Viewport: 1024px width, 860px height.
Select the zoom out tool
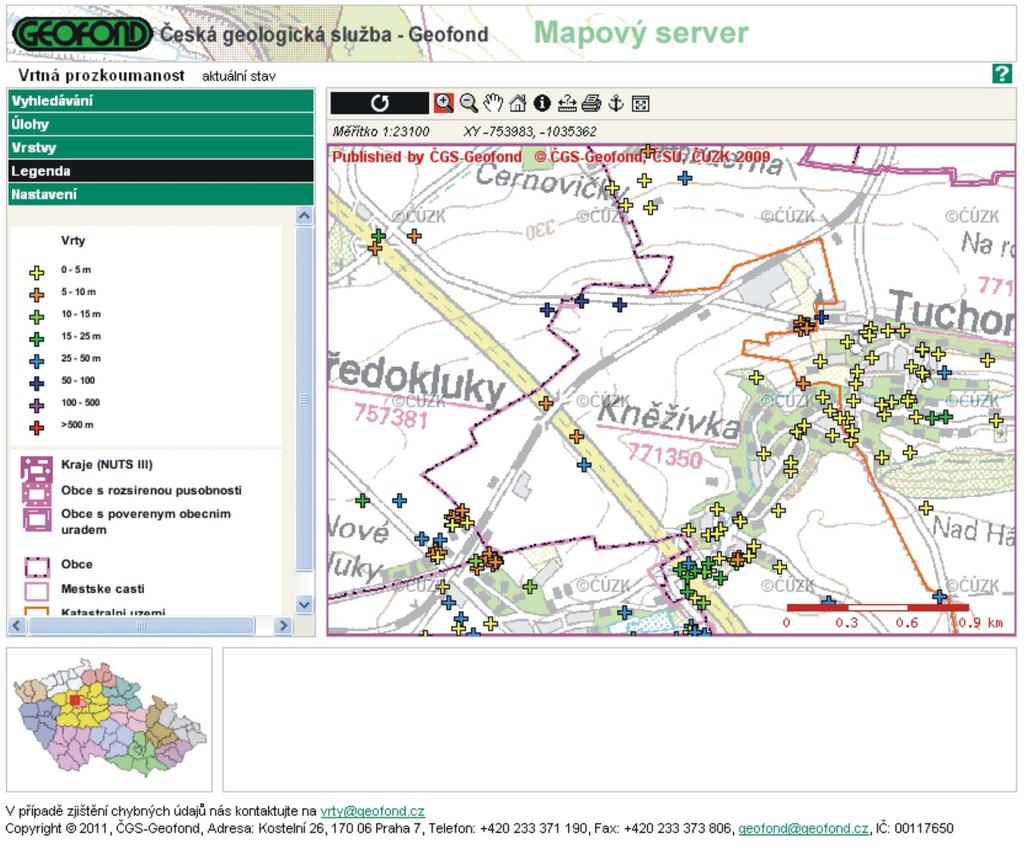468,103
